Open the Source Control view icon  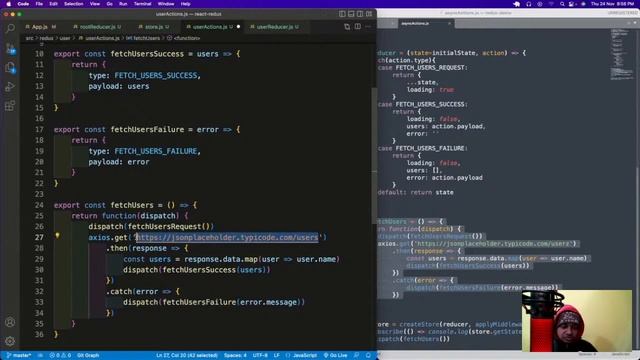pos(10,48)
